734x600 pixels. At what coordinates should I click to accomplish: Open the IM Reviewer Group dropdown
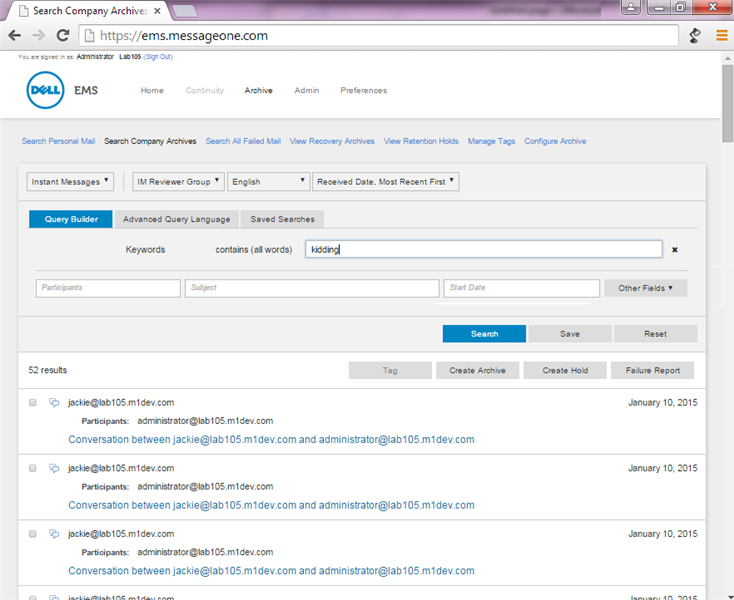click(178, 182)
